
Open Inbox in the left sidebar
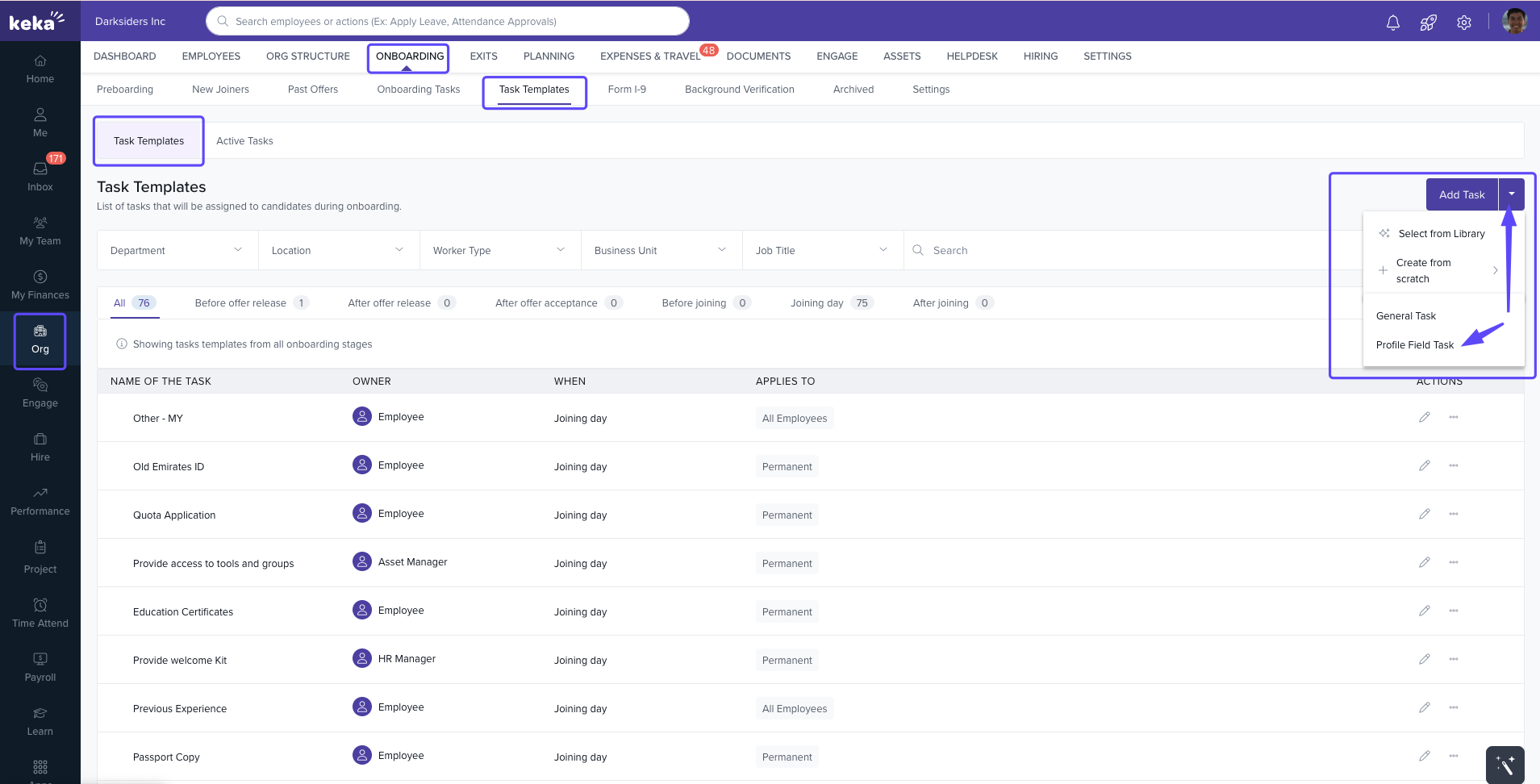click(40, 176)
